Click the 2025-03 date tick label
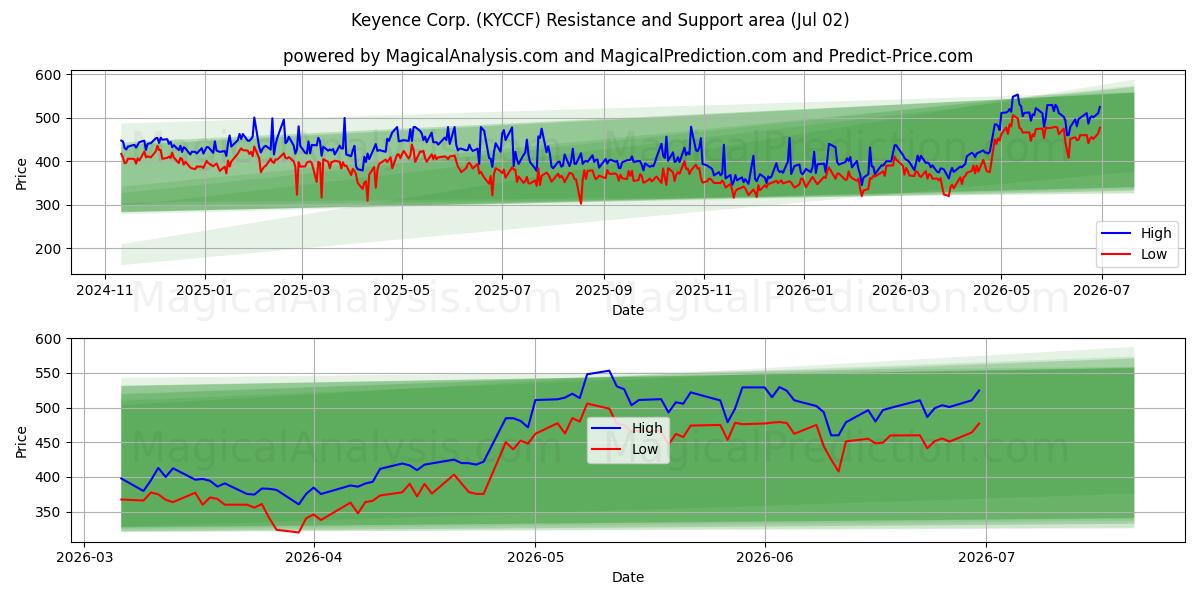This screenshot has height=600, width=1200. click(302, 292)
